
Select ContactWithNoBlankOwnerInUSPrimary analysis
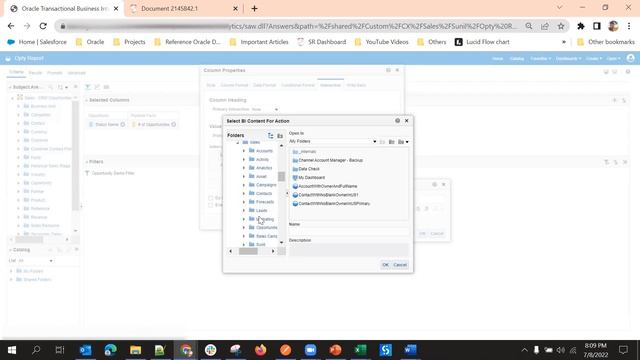pyautogui.click(x=331, y=203)
